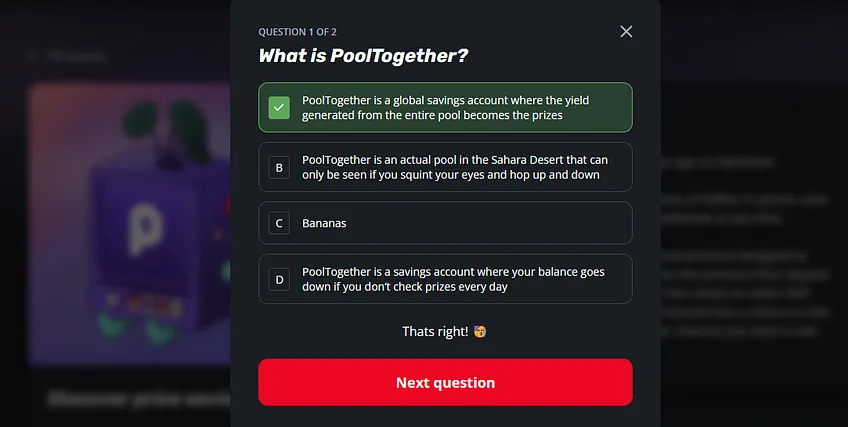Click the green checkmark on the first answer
Image resolution: width=848 pixels, height=427 pixels.
(x=279, y=108)
